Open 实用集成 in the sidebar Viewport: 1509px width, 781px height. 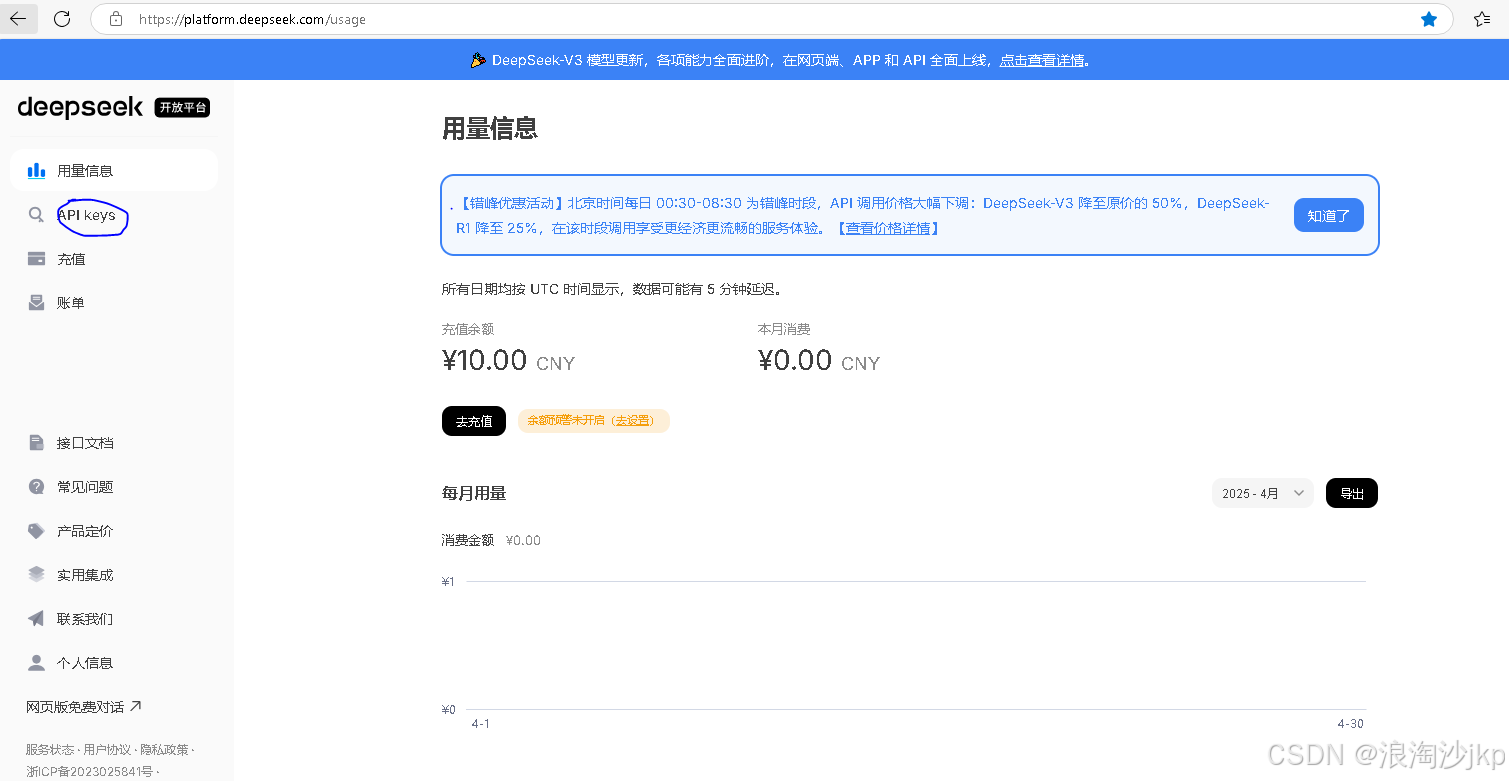pyautogui.click(x=114, y=575)
